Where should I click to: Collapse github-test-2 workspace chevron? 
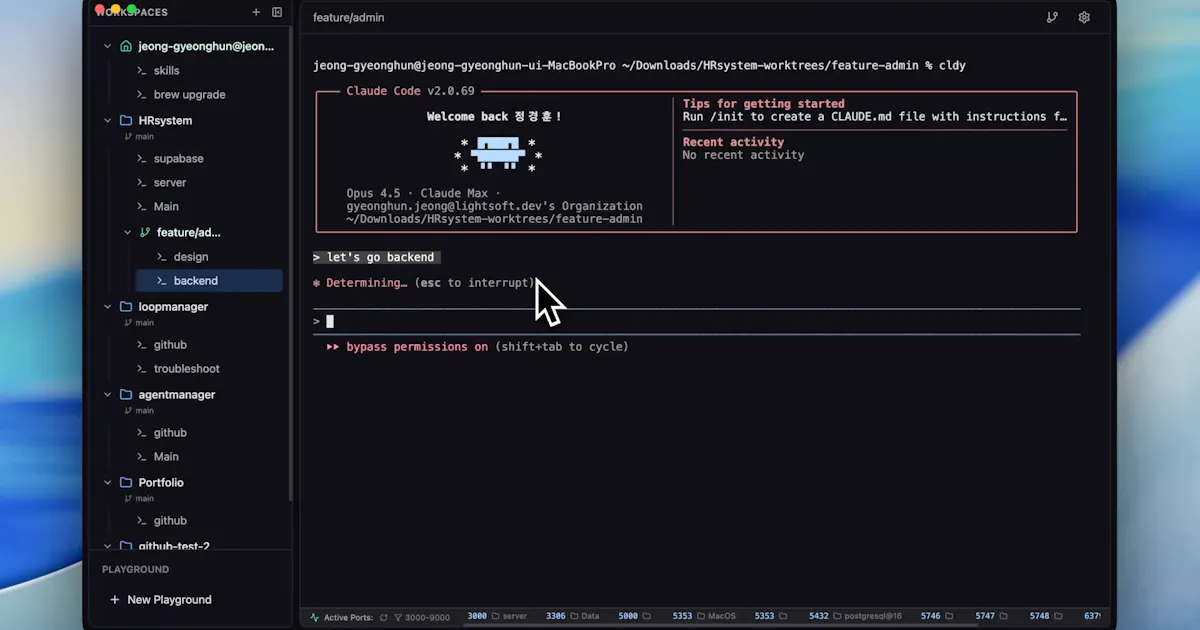(108, 546)
